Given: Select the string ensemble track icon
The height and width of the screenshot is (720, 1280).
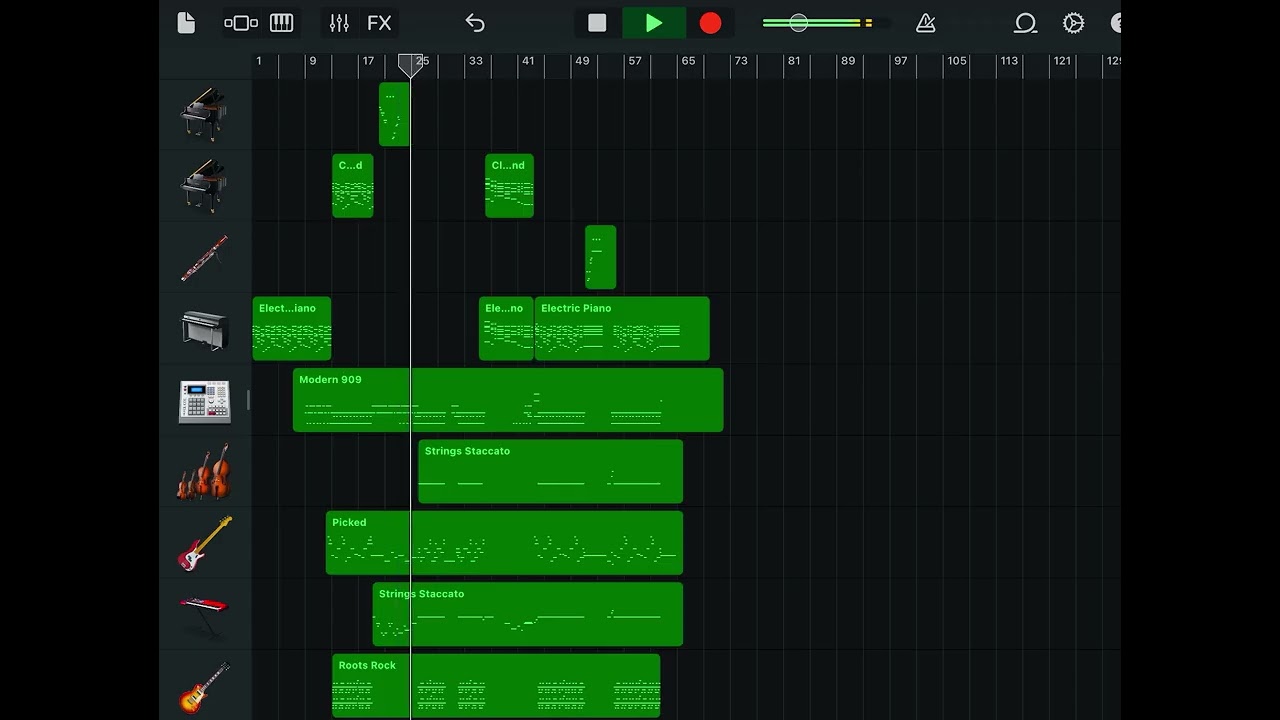Looking at the screenshot, I should [x=204, y=472].
